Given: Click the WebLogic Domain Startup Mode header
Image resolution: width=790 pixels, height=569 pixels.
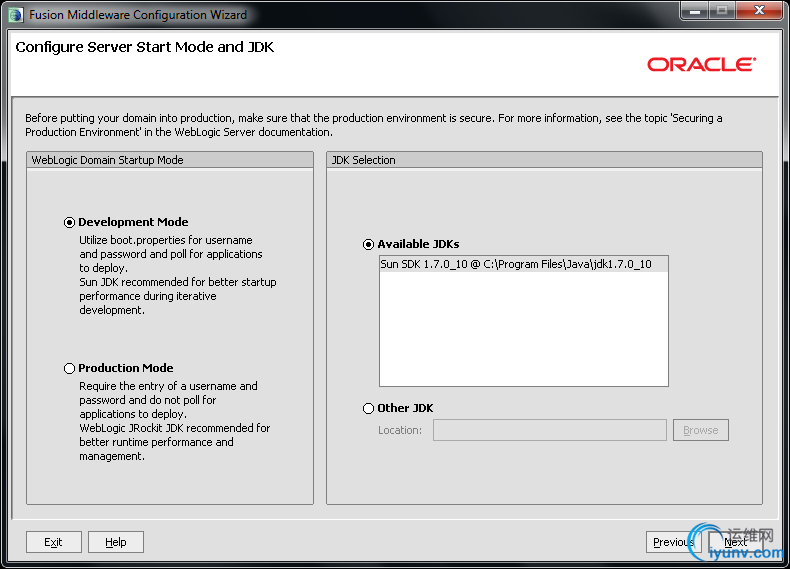Looking at the screenshot, I should tap(170, 160).
